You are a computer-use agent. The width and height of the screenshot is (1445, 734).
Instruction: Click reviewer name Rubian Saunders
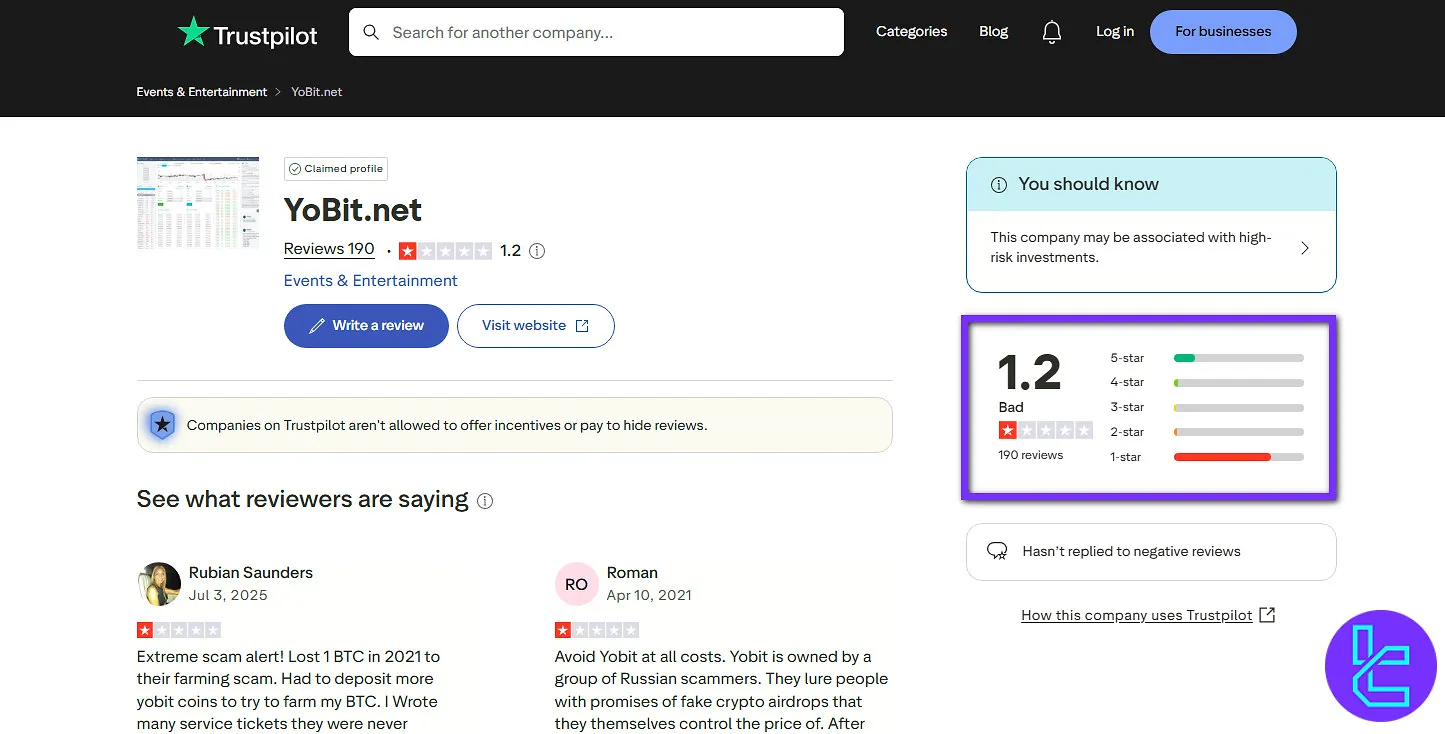(251, 573)
